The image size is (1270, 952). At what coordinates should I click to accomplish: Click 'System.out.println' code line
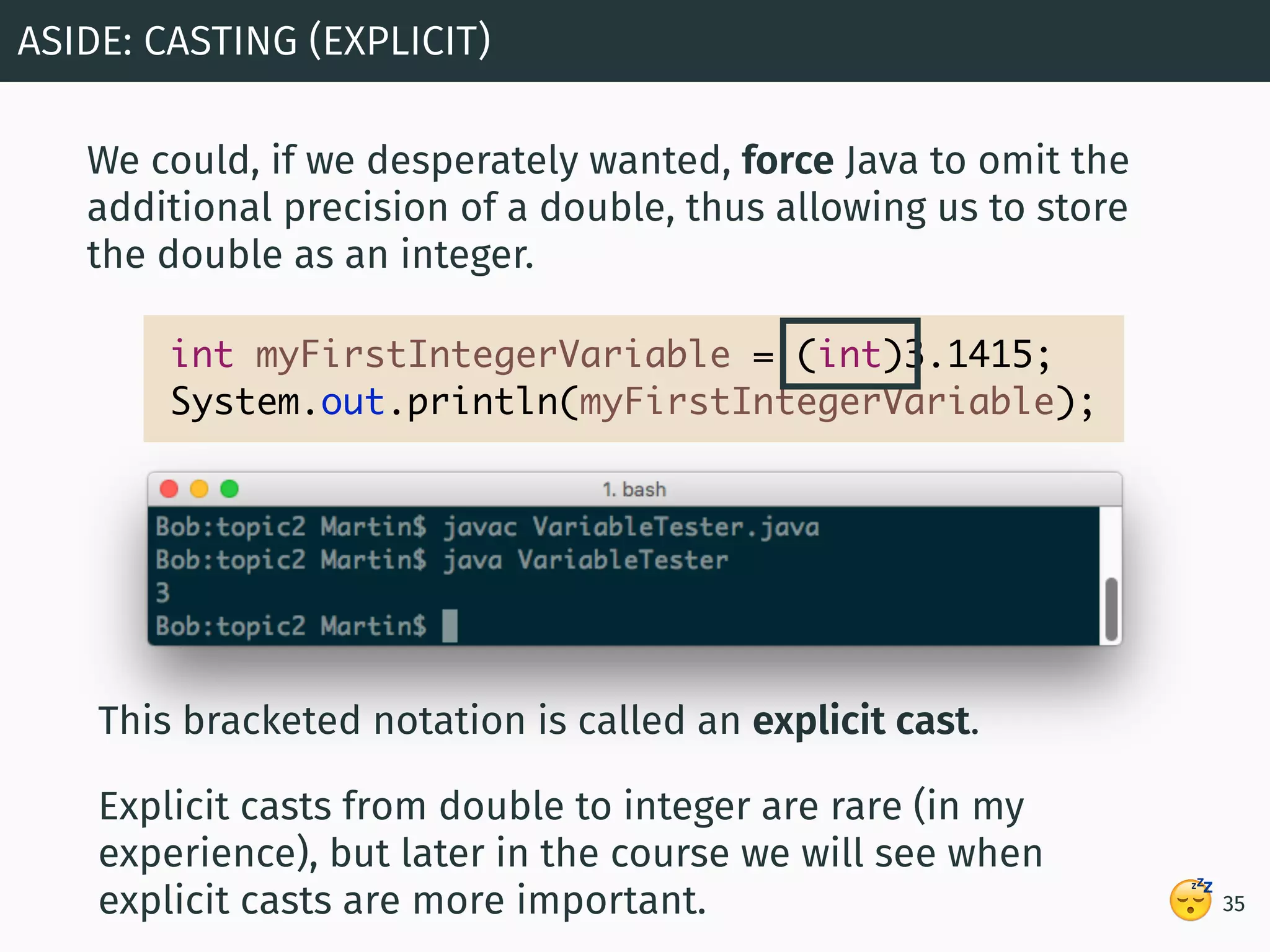coord(633,402)
